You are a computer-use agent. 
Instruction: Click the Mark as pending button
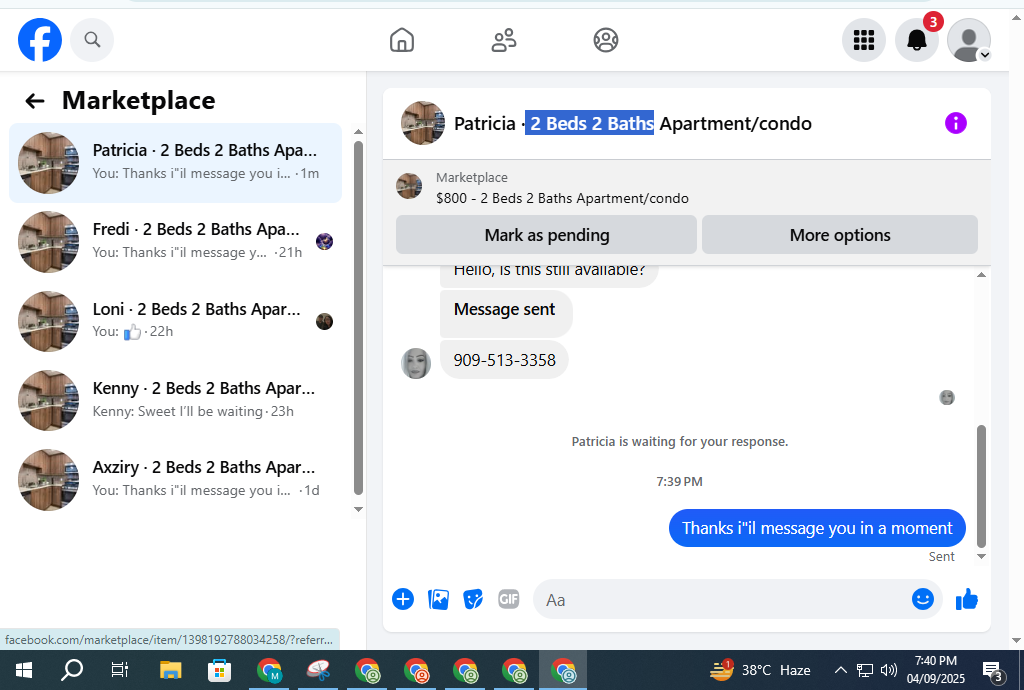[546, 235]
